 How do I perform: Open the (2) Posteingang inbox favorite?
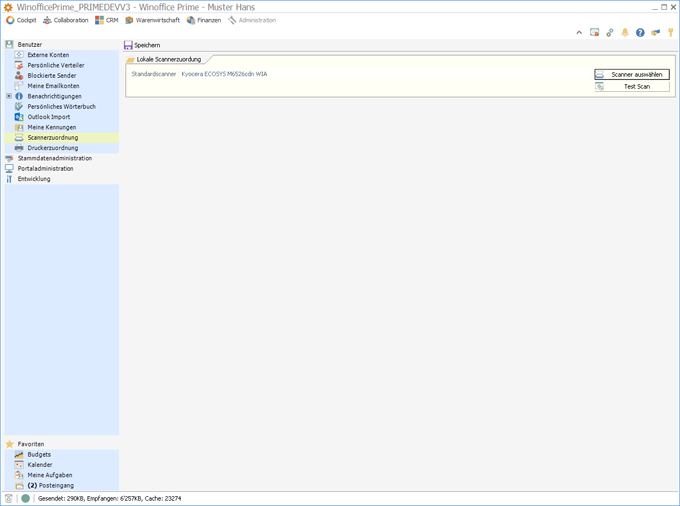pos(50,486)
